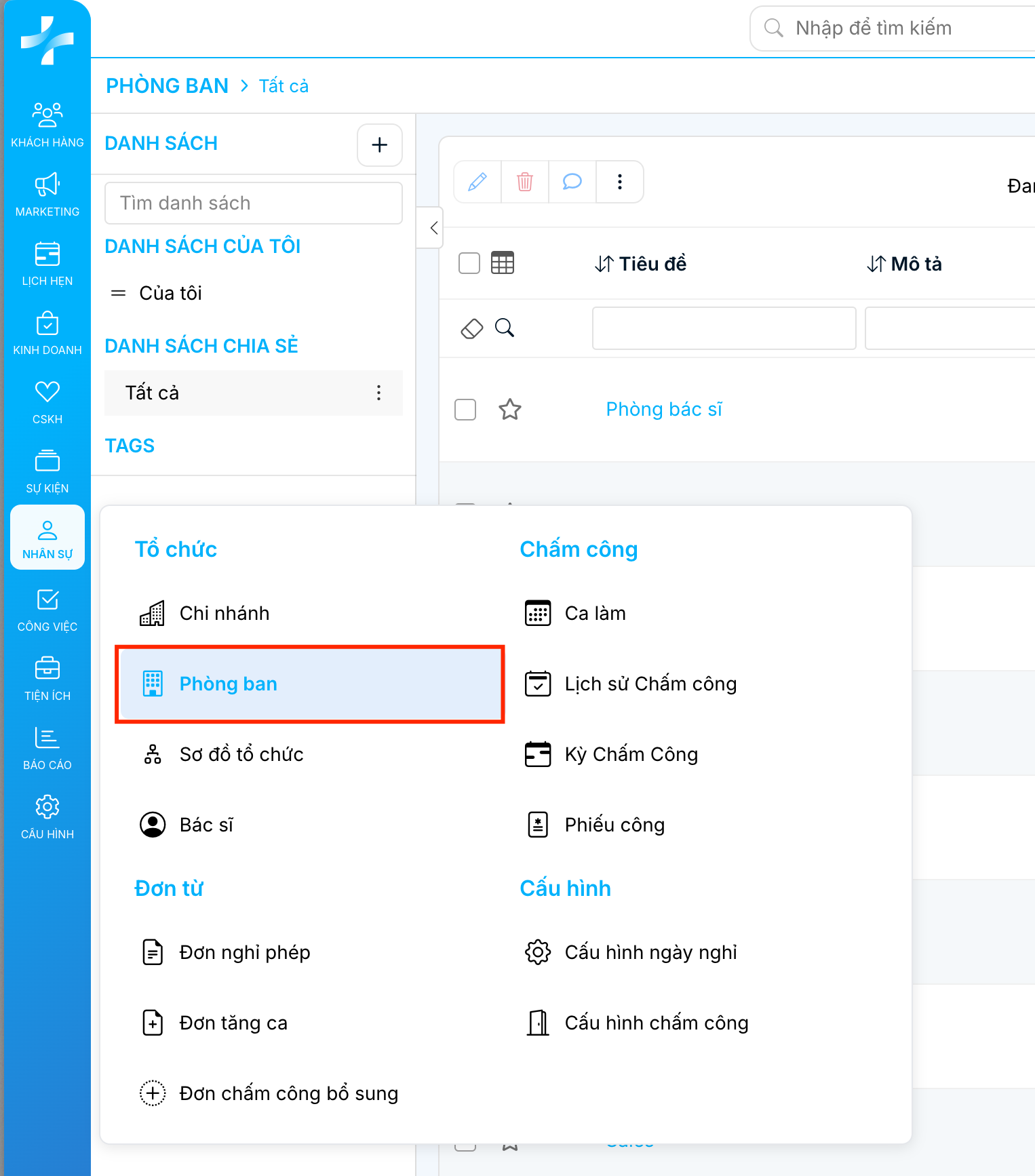Open the comment bubble icon
1035x1176 pixels.
(572, 182)
